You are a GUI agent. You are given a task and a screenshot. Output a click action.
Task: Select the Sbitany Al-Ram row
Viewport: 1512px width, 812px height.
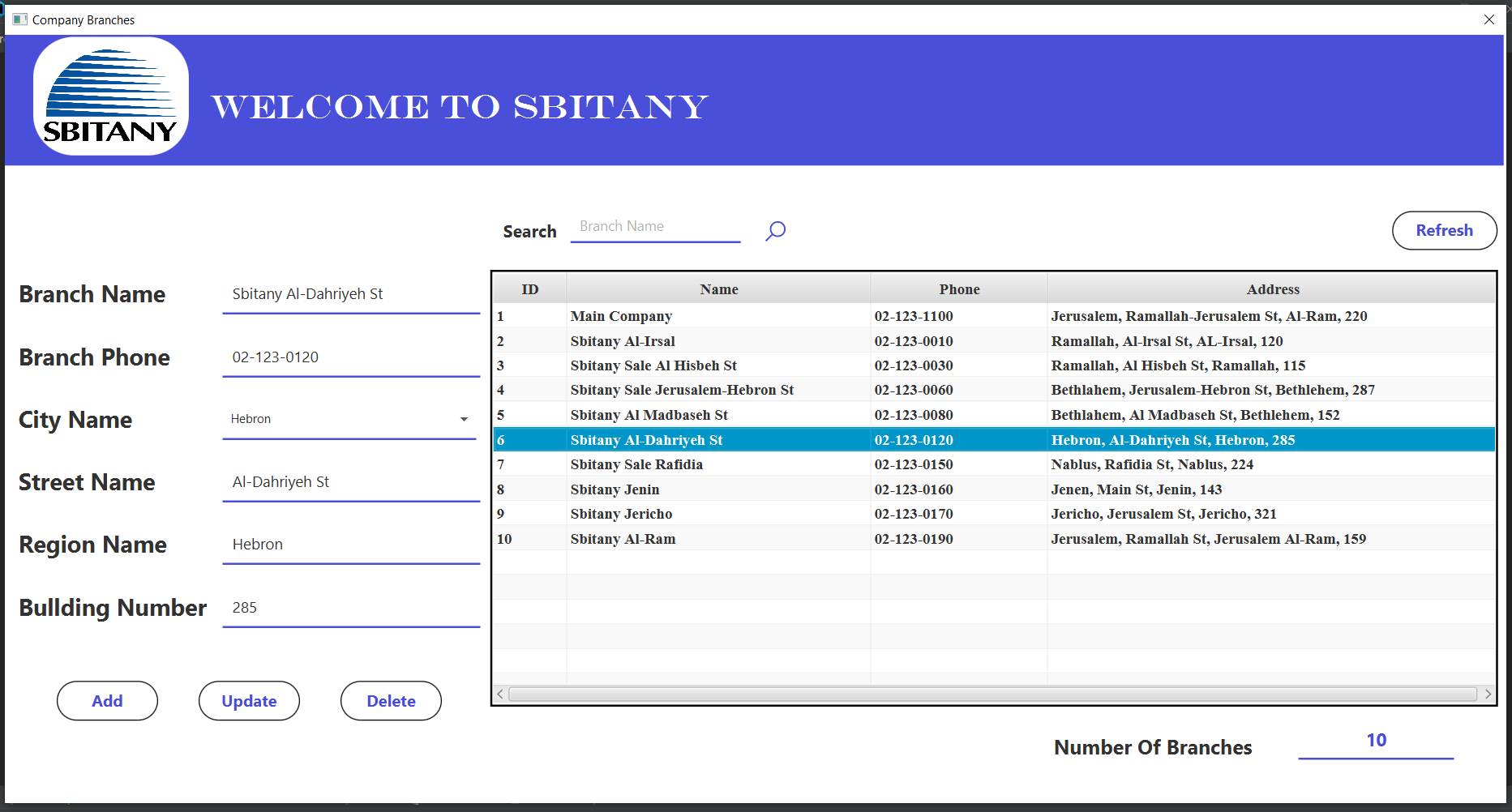click(994, 539)
